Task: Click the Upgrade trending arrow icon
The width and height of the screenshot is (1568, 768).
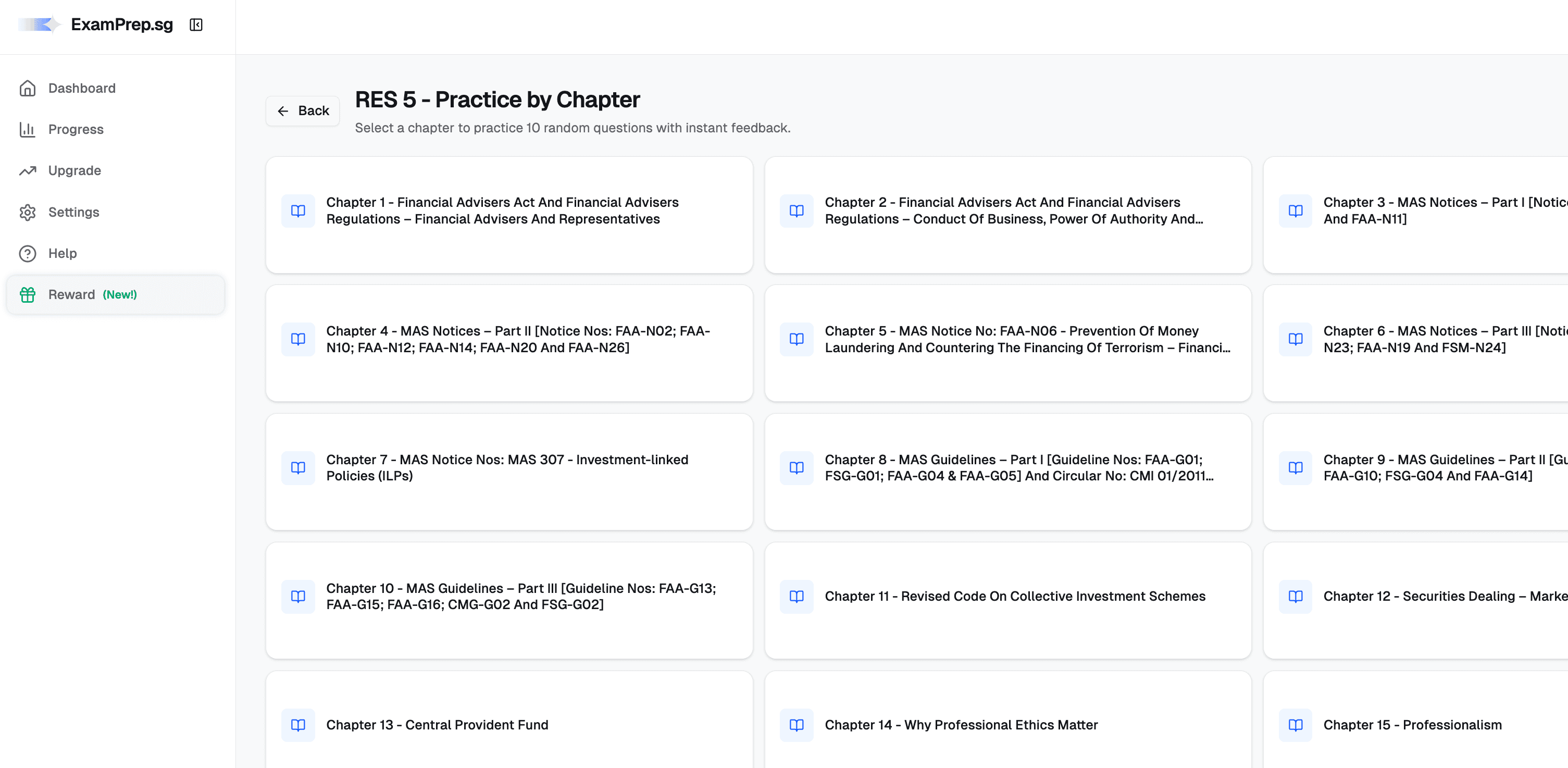Action: (x=28, y=171)
